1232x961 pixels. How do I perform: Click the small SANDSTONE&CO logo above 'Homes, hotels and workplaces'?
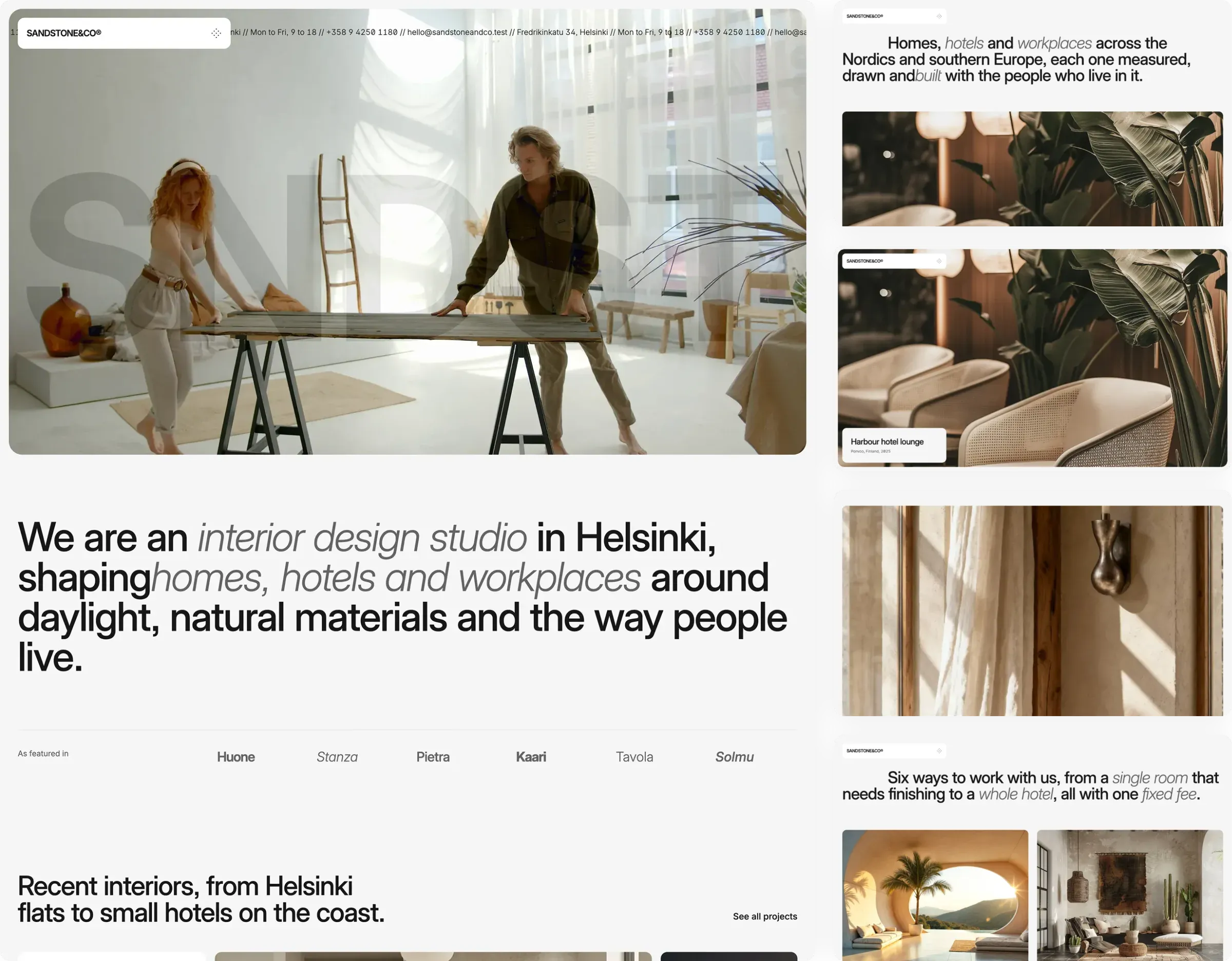(865, 16)
